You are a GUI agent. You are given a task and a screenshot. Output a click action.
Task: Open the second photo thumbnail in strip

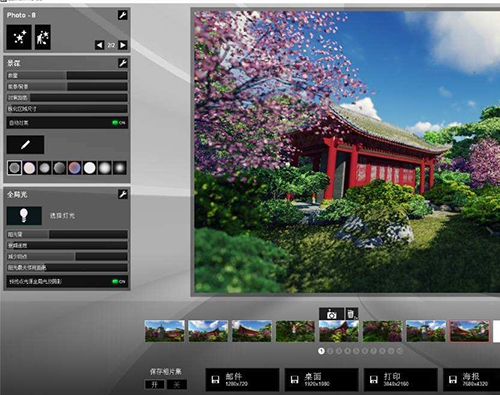[208, 331]
